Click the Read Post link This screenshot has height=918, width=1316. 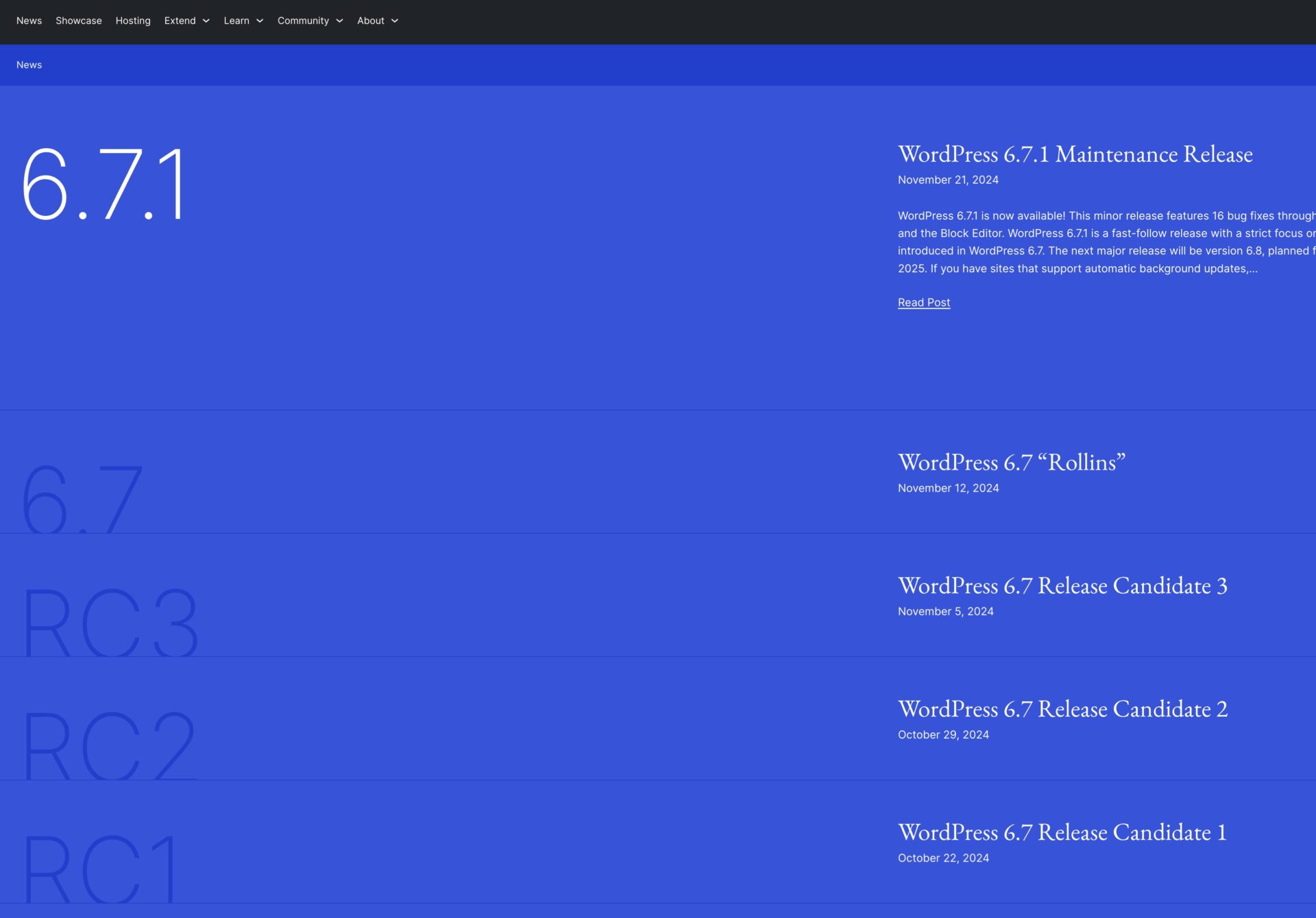pyautogui.click(x=923, y=302)
